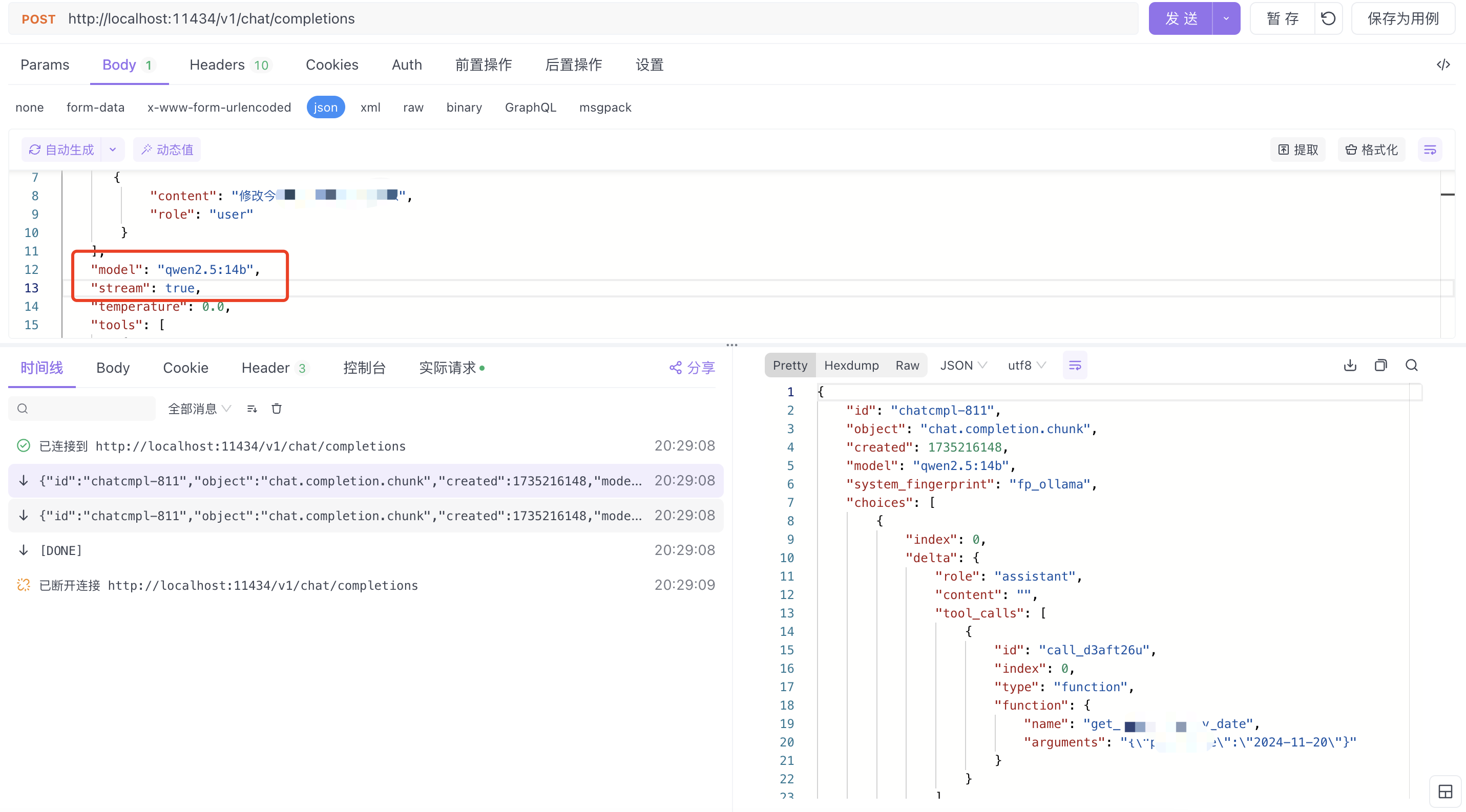This screenshot has width=1466, height=812.
Task: Expand the 自动生成 dropdown arrow
Action: coord(113,149)
